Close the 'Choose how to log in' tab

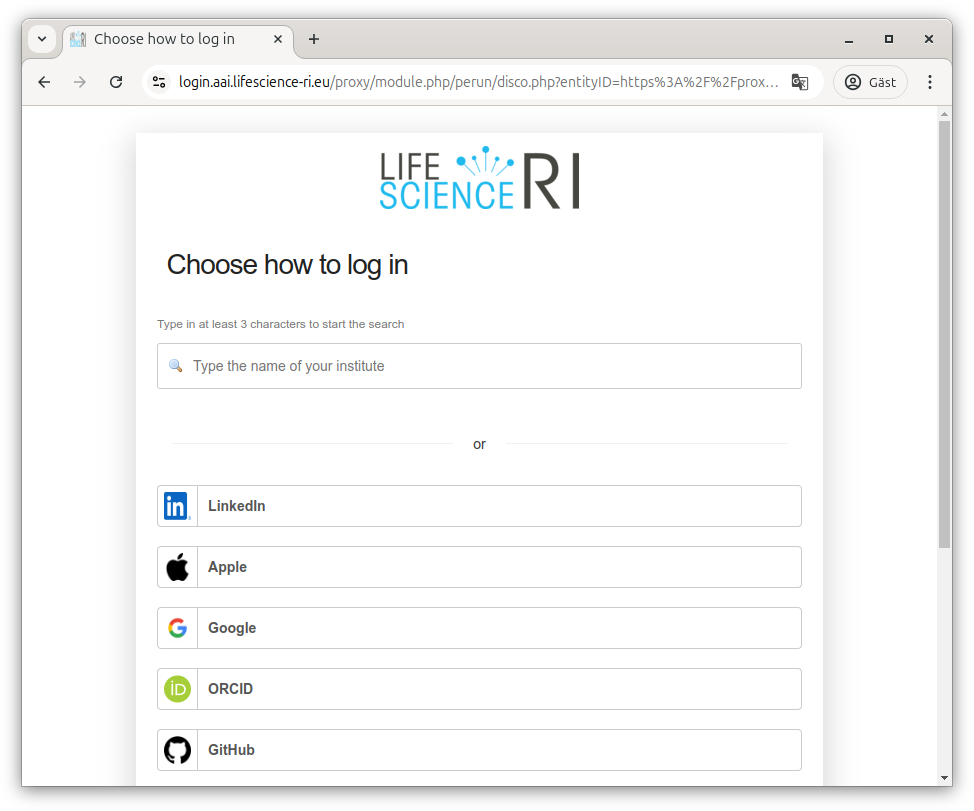(x=278, y=39)
